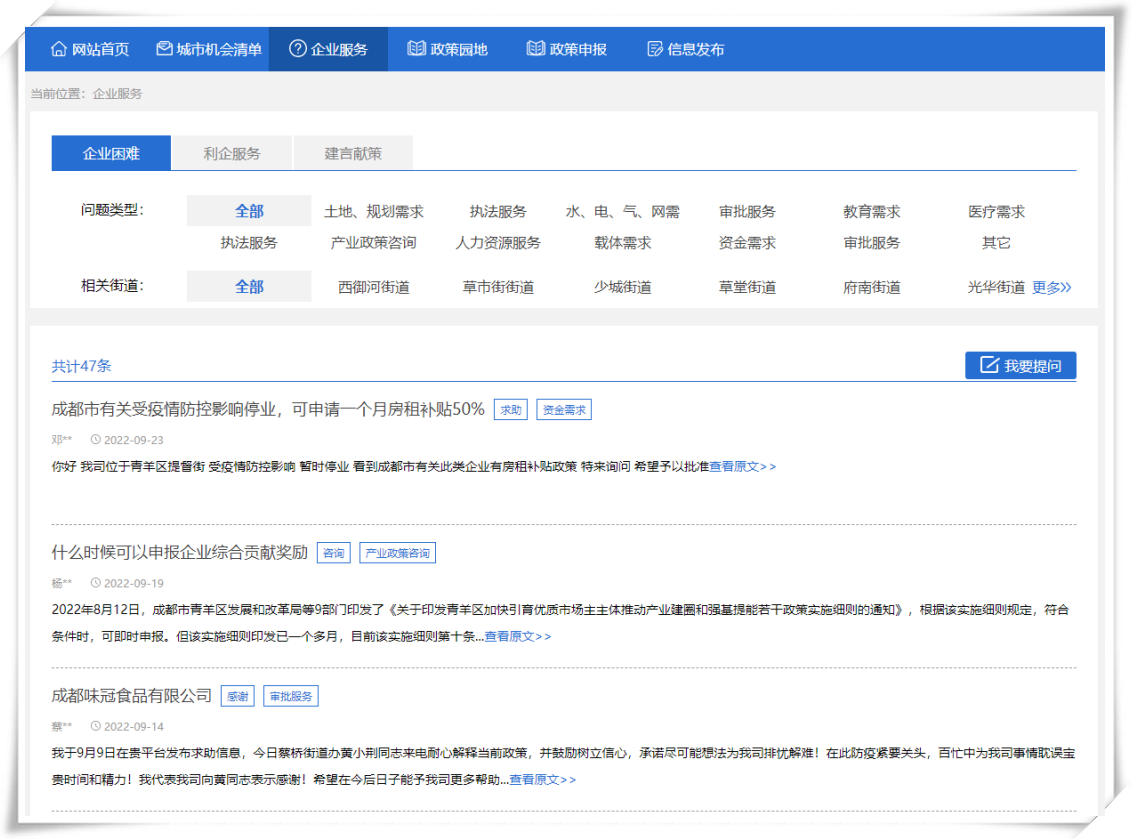Open the 求助 tag on the rent subsidy post
The height and width of the screenshot is (839, 1132).
(510, 409)
